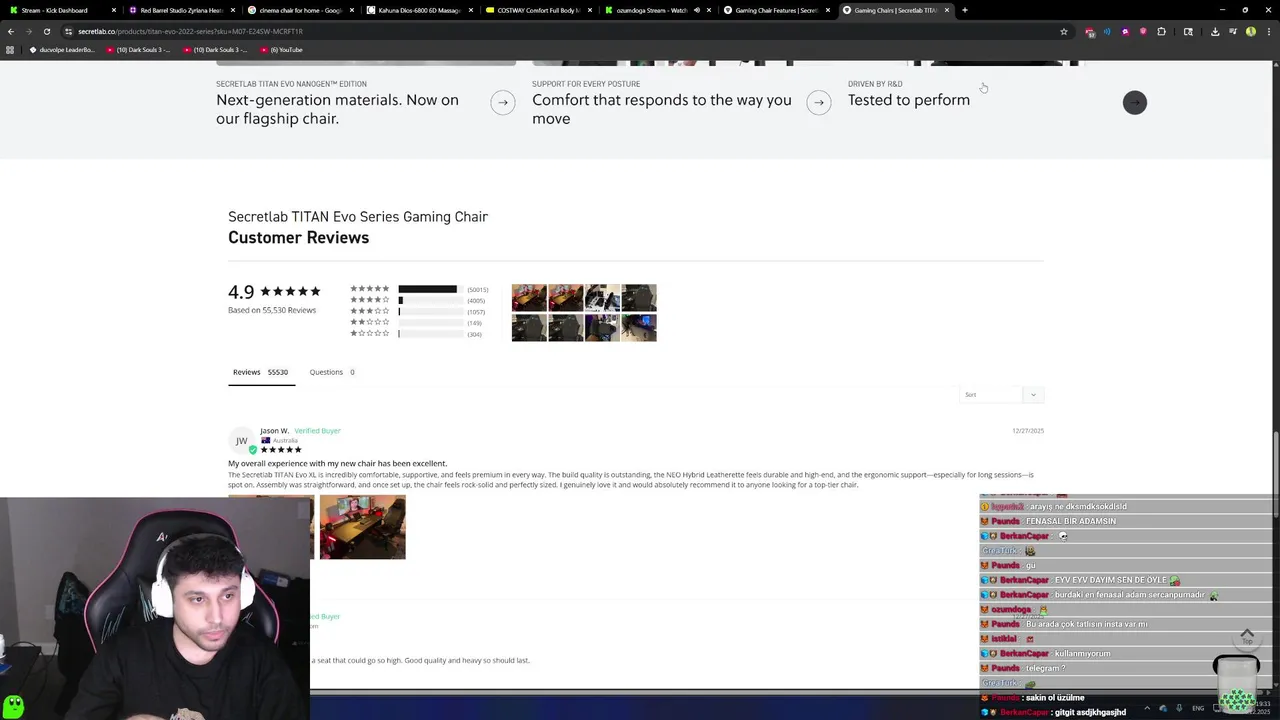Go back with the browser back arrow
1280x720 pixels.
(x=11, y=31)
